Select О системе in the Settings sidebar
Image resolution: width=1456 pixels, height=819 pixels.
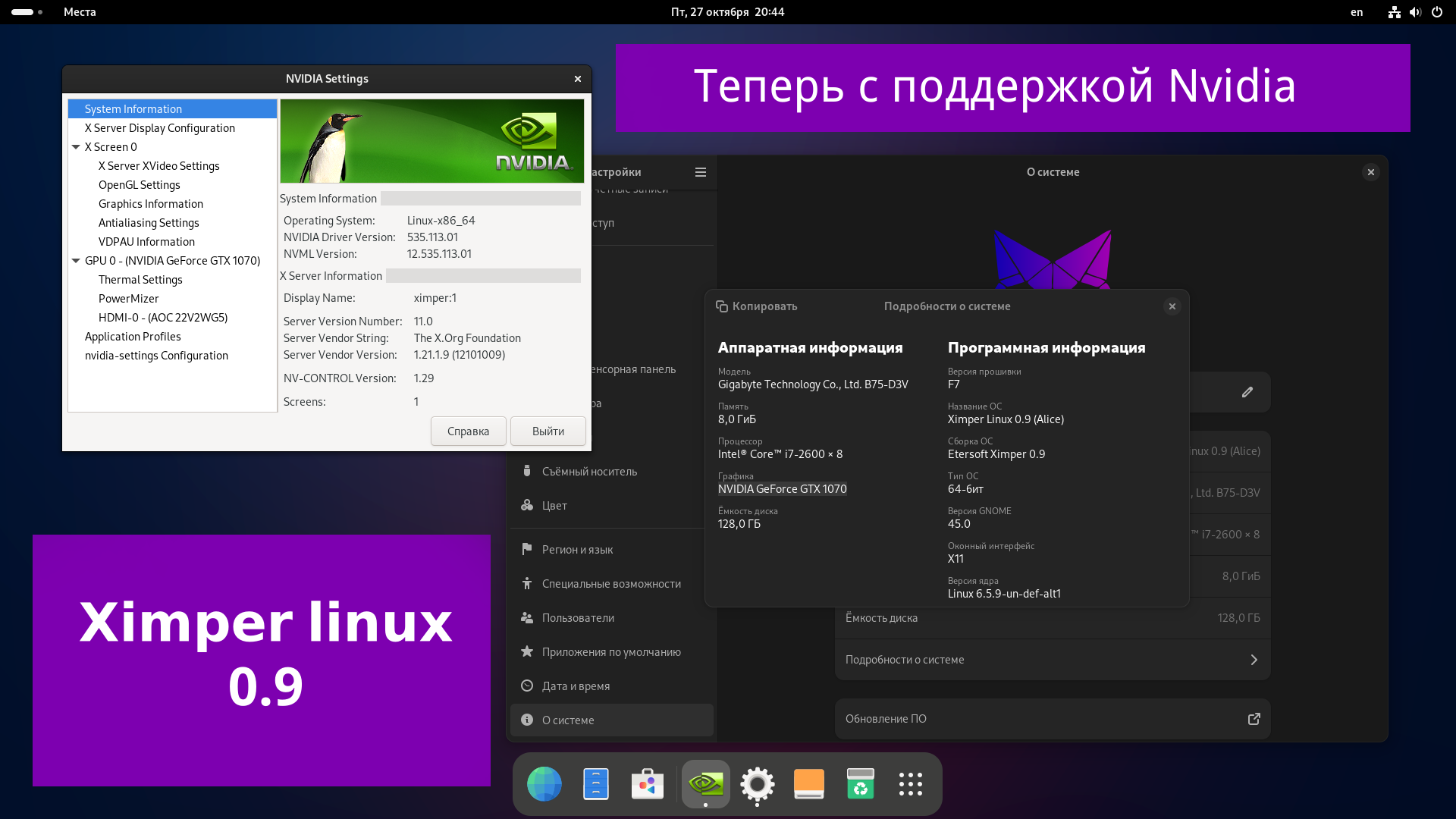(611, 720)
